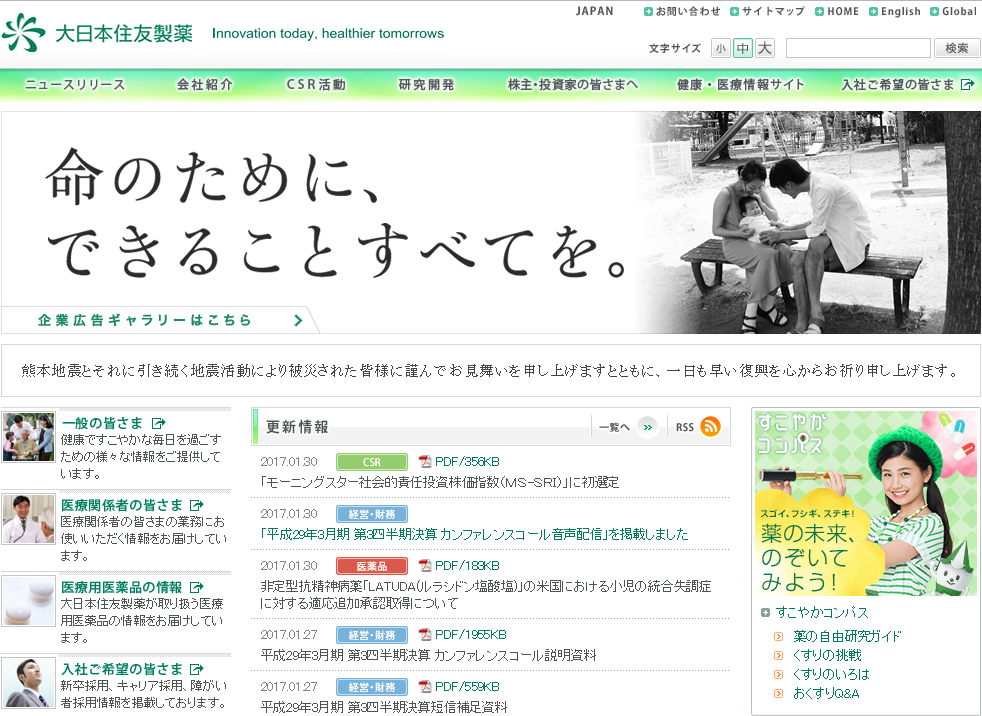Open 研究開発 menu
The width and height of the screenshot is (982, 716).
pyautogui.click(x=426, y=85)
